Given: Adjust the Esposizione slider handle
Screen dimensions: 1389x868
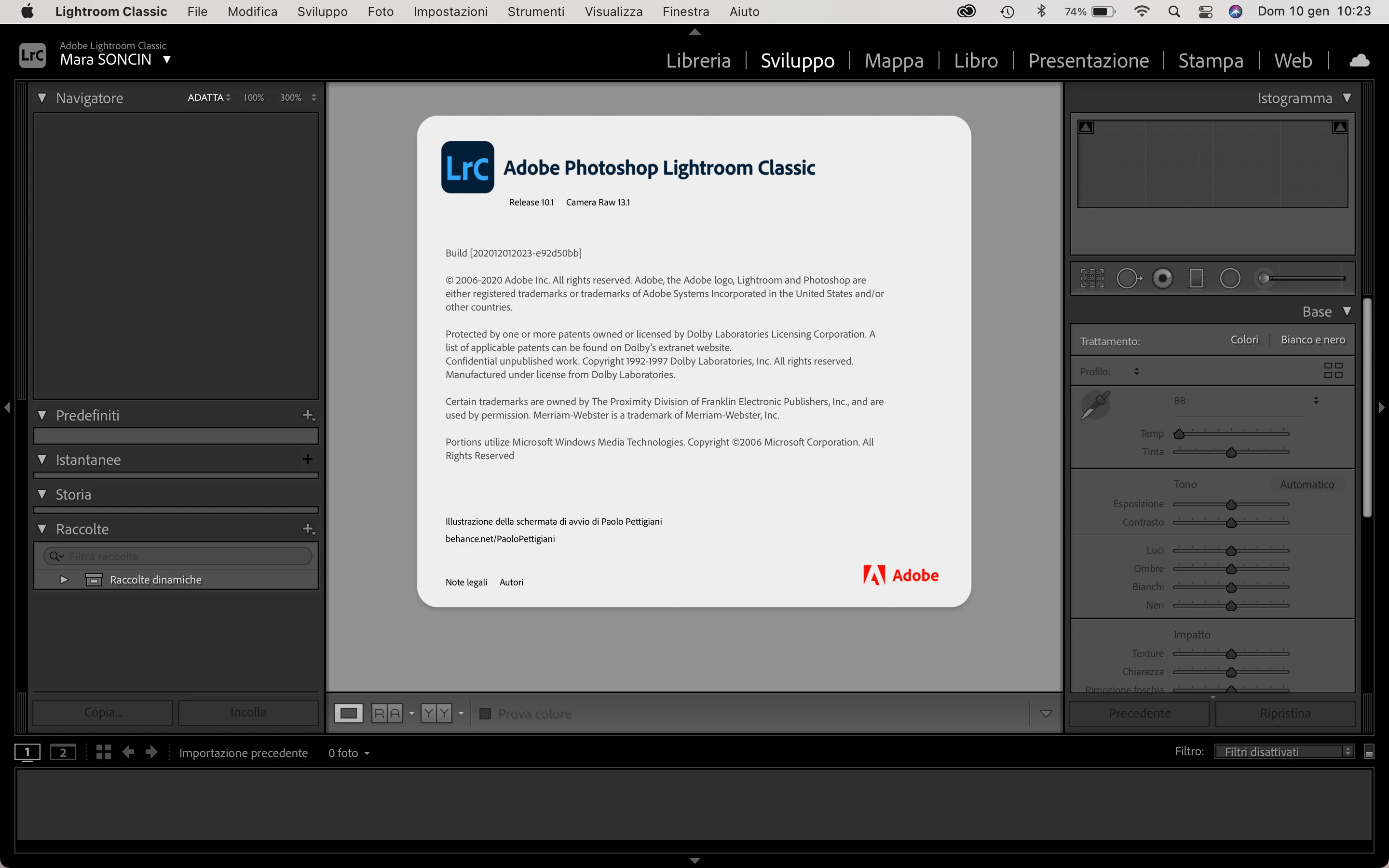Looking at the screenshot, I should [x=1231, y=504].
